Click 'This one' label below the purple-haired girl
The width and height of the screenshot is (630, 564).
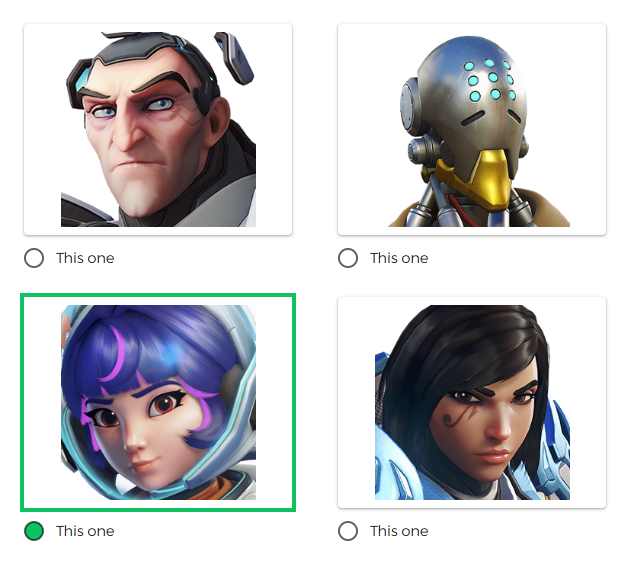[x=85, y=531]
